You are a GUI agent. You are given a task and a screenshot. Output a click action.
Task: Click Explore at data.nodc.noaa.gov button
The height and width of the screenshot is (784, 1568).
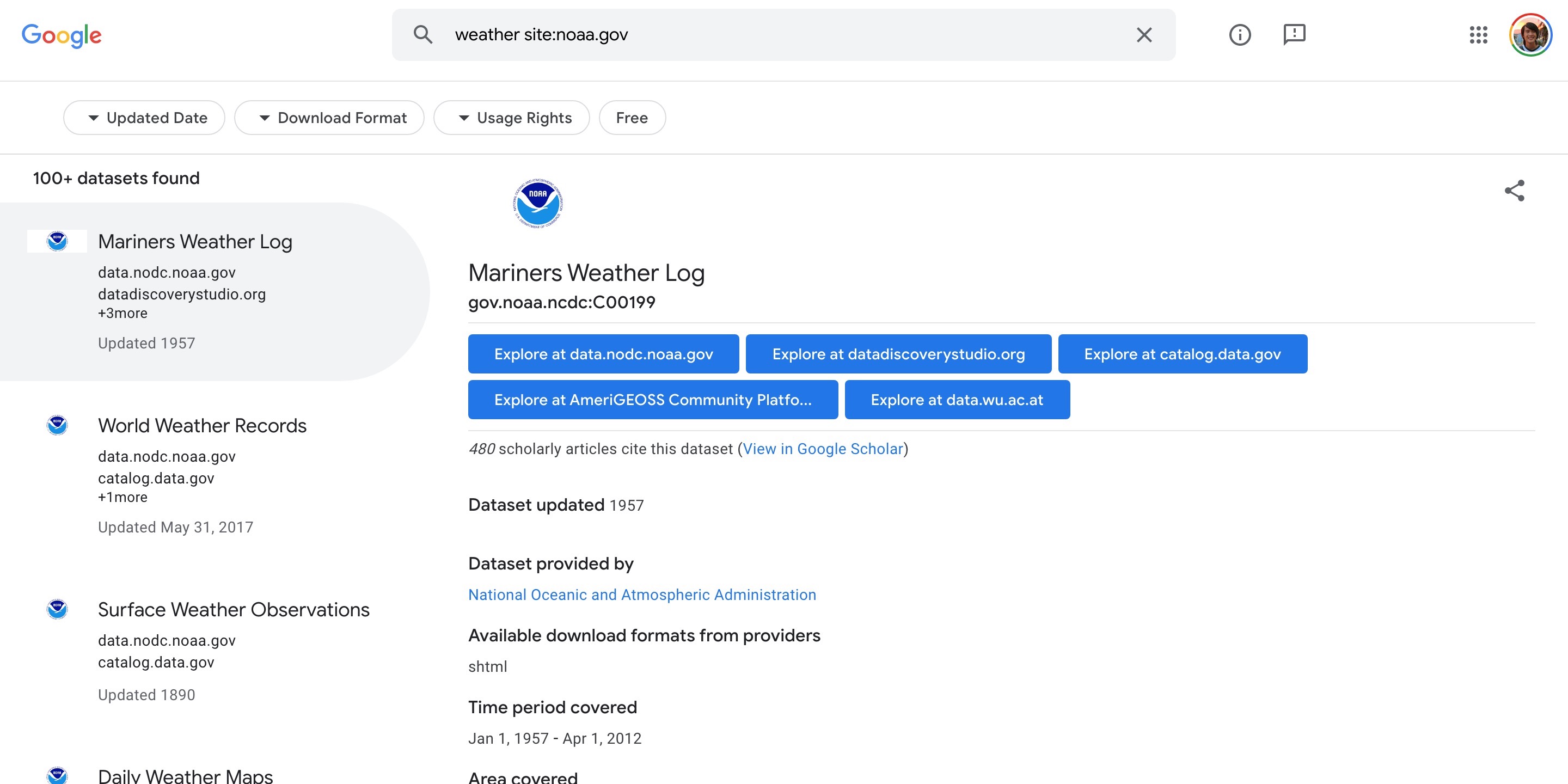coord(603,354)
